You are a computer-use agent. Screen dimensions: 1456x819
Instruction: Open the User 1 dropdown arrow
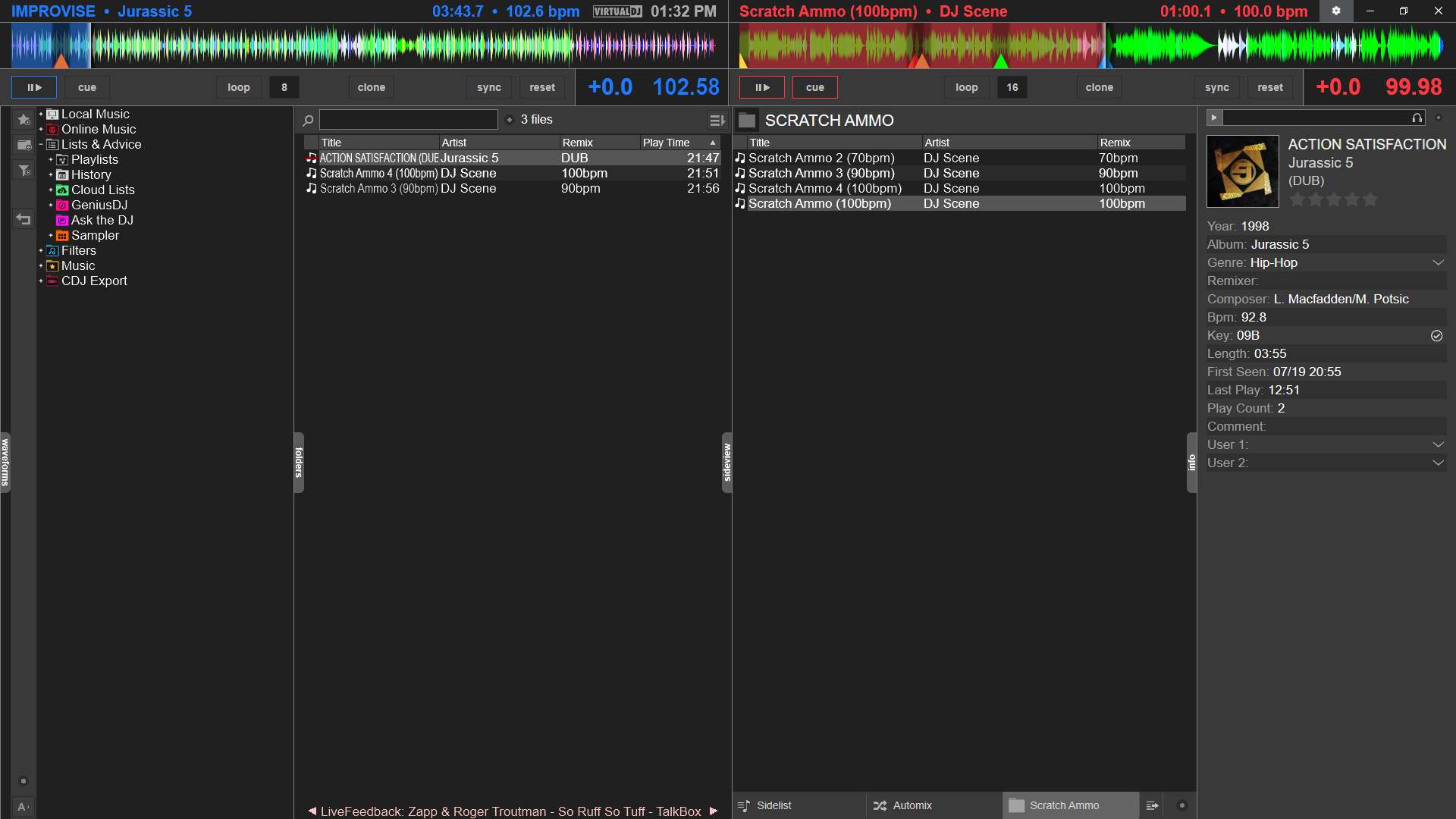click(x=1438, y=444)
